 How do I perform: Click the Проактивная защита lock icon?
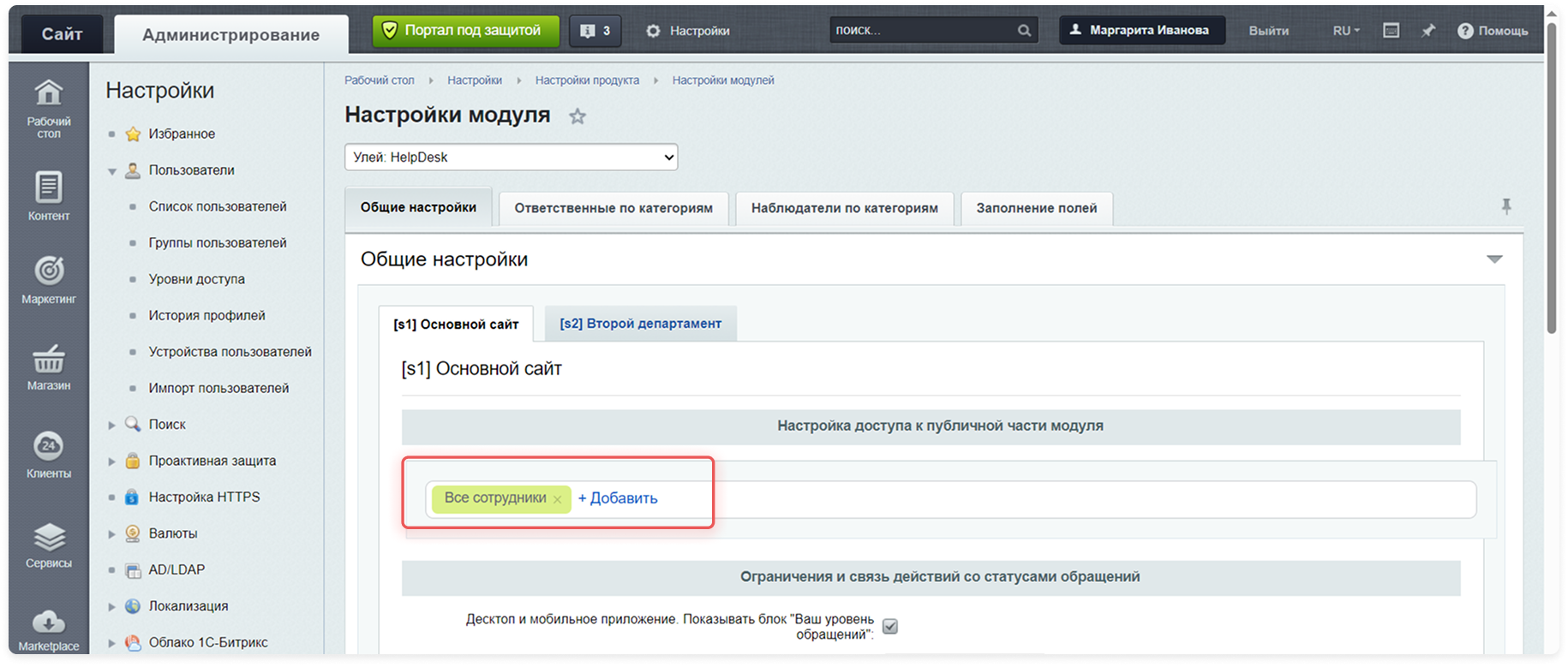(132, 461)
